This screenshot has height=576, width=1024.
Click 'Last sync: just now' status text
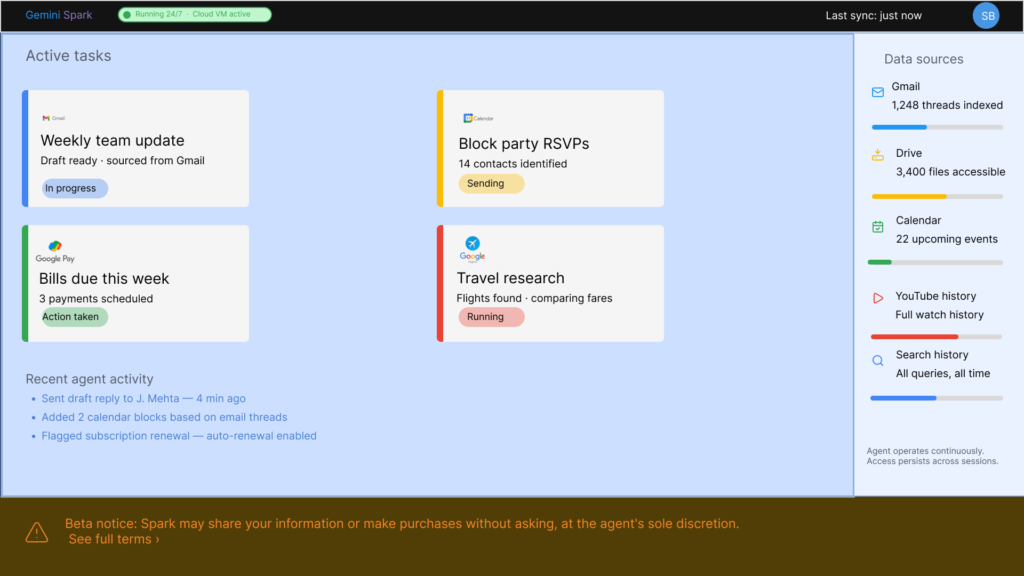pos(873,16)
